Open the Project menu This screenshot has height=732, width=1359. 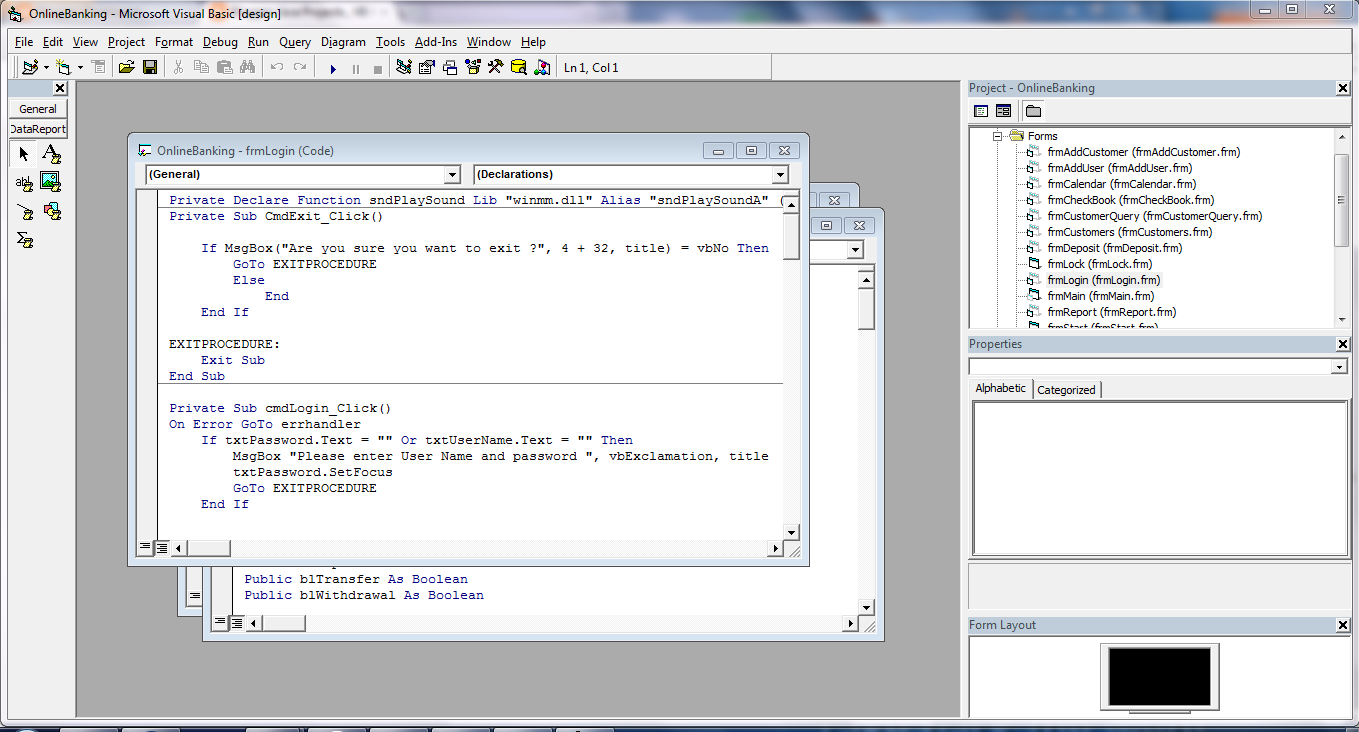coord(127,42)
